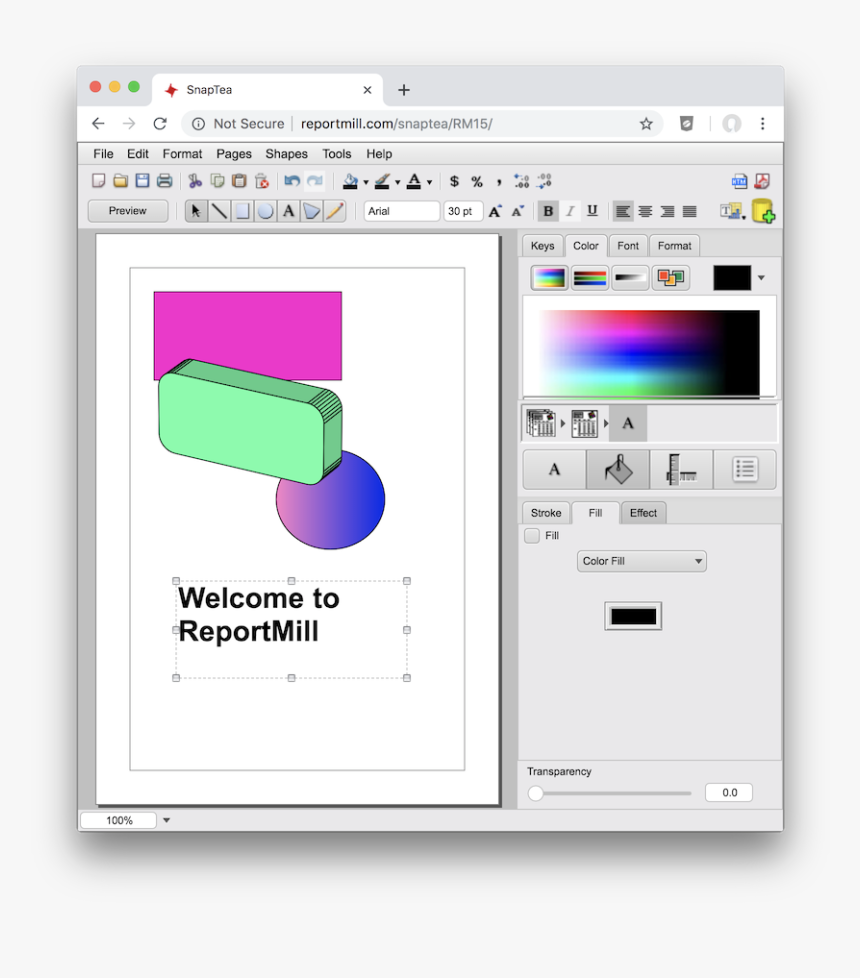The image size is (860, 978).
Task: Click the Open folder icon
Action: click(120, 181)
